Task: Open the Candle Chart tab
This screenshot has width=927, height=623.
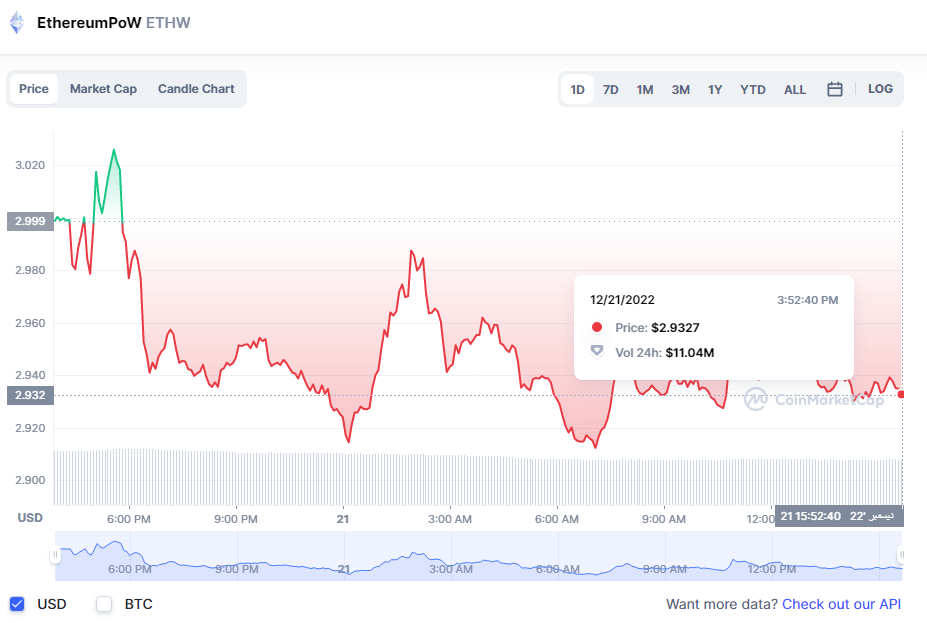Action: click(x=196, y=89)
